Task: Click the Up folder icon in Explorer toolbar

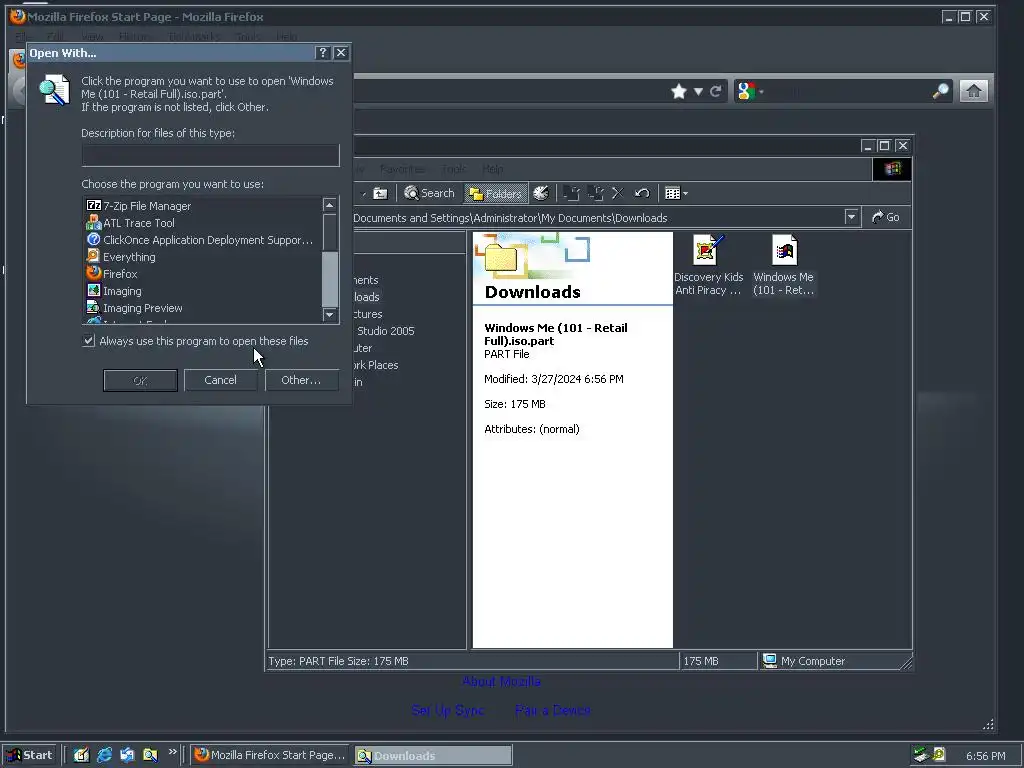Action: 380,193
